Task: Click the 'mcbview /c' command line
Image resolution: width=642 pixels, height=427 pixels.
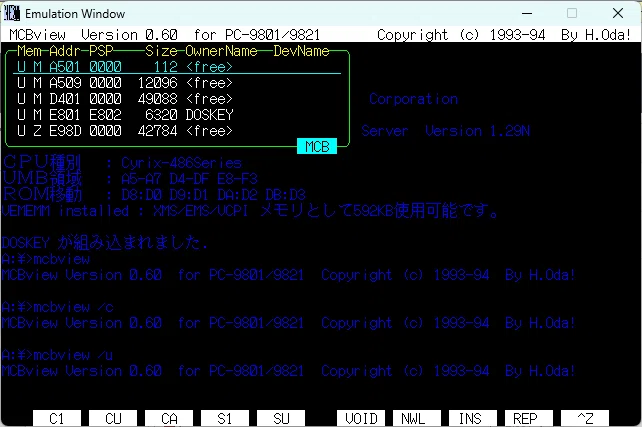Action: [x=57, y=307]
